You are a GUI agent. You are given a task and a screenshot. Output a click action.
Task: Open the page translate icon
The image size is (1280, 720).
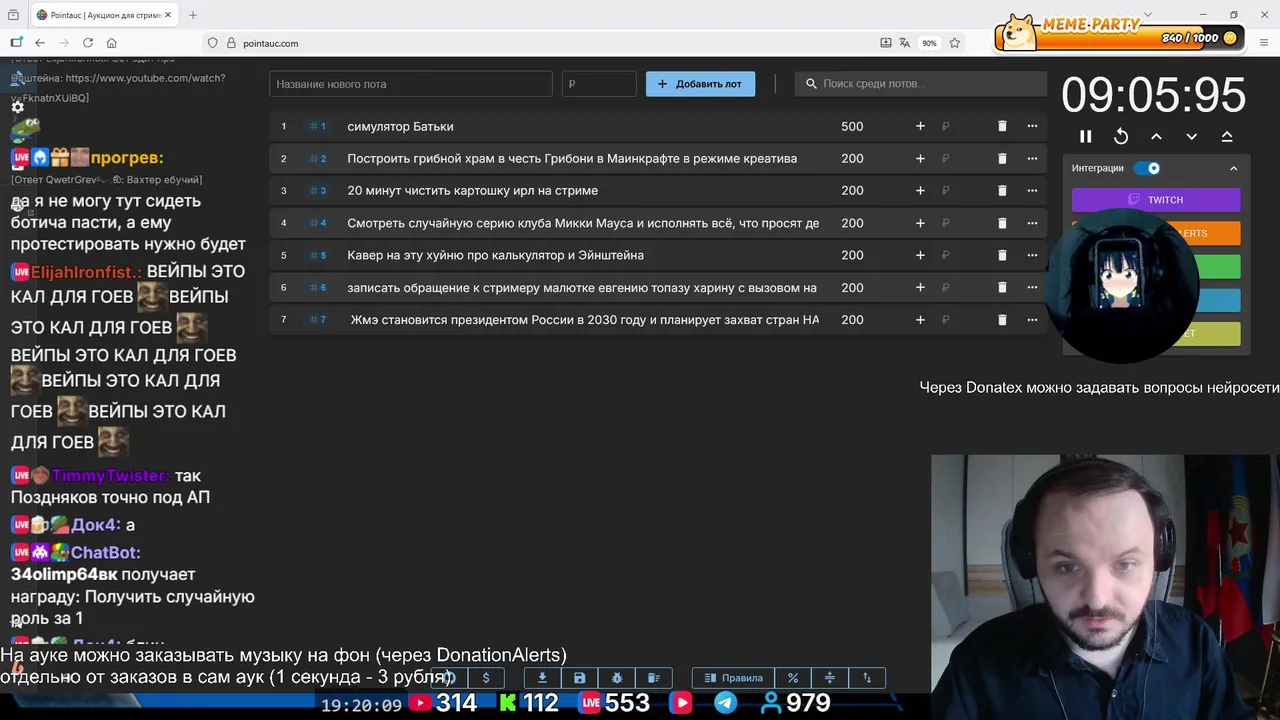(905, 43)
